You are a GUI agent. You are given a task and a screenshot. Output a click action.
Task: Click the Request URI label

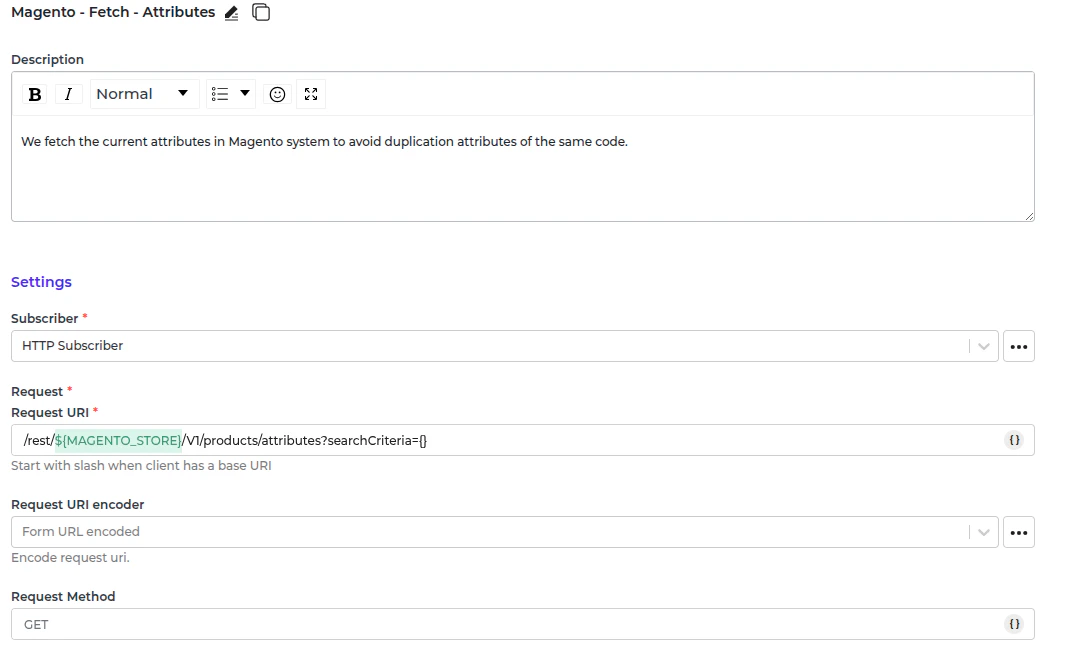click(50, 412)
